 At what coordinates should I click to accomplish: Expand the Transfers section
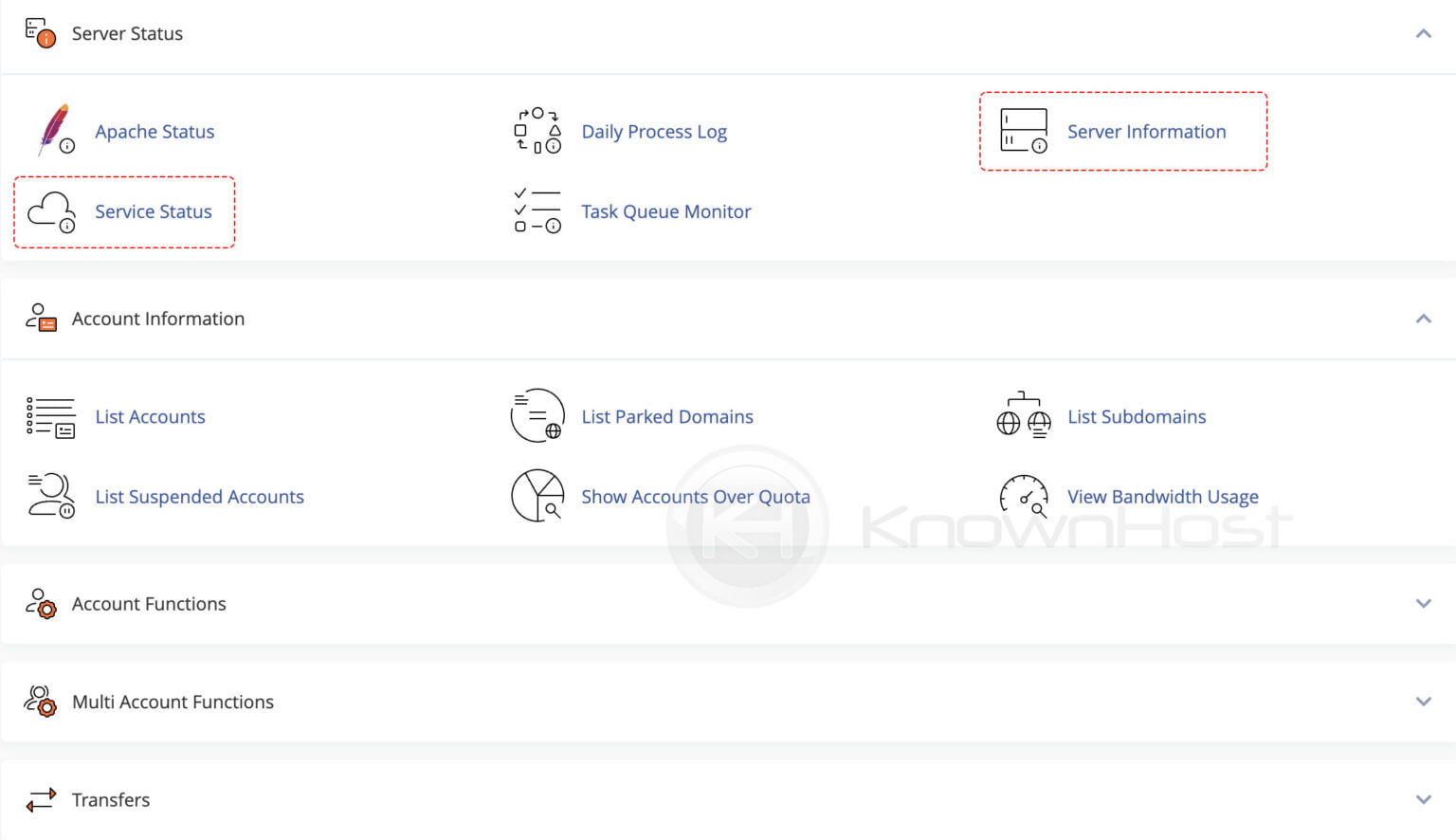coord(1422,799)
